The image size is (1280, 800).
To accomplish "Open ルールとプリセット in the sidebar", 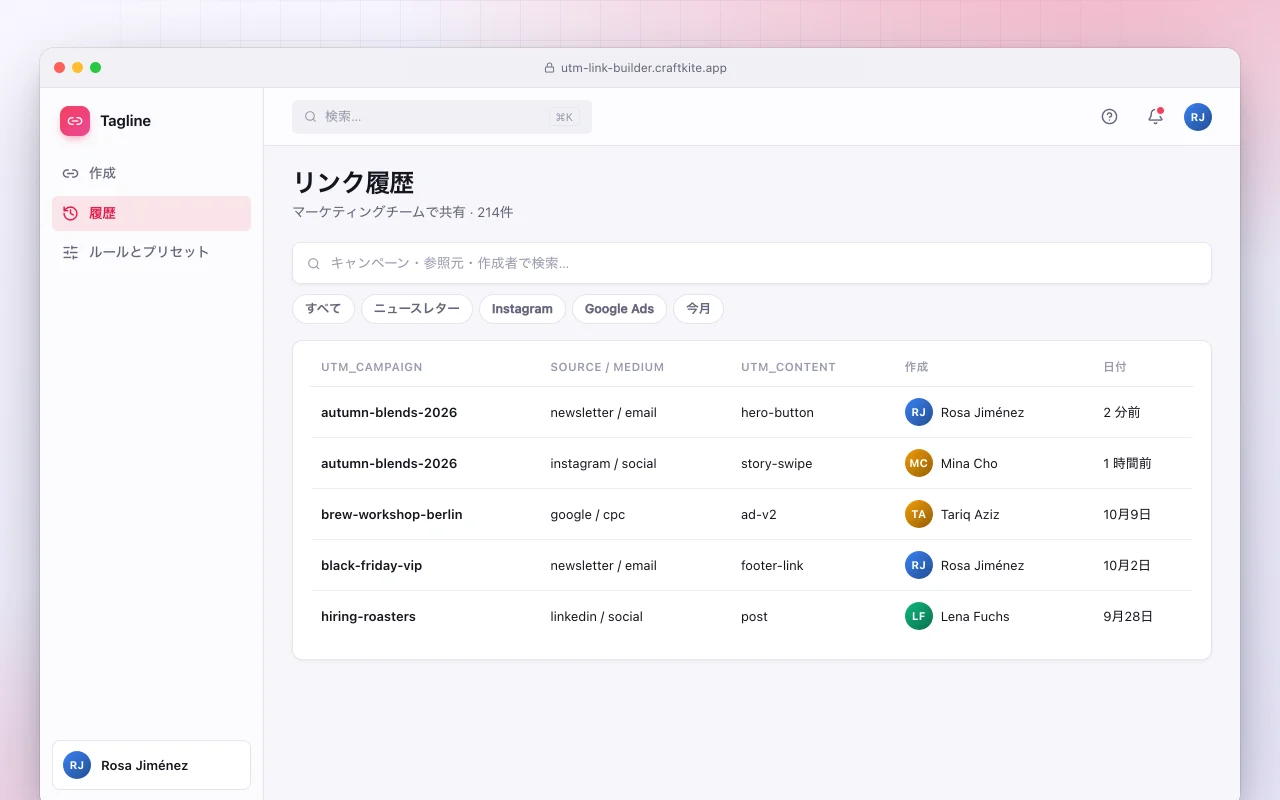I will click(151, 252).
